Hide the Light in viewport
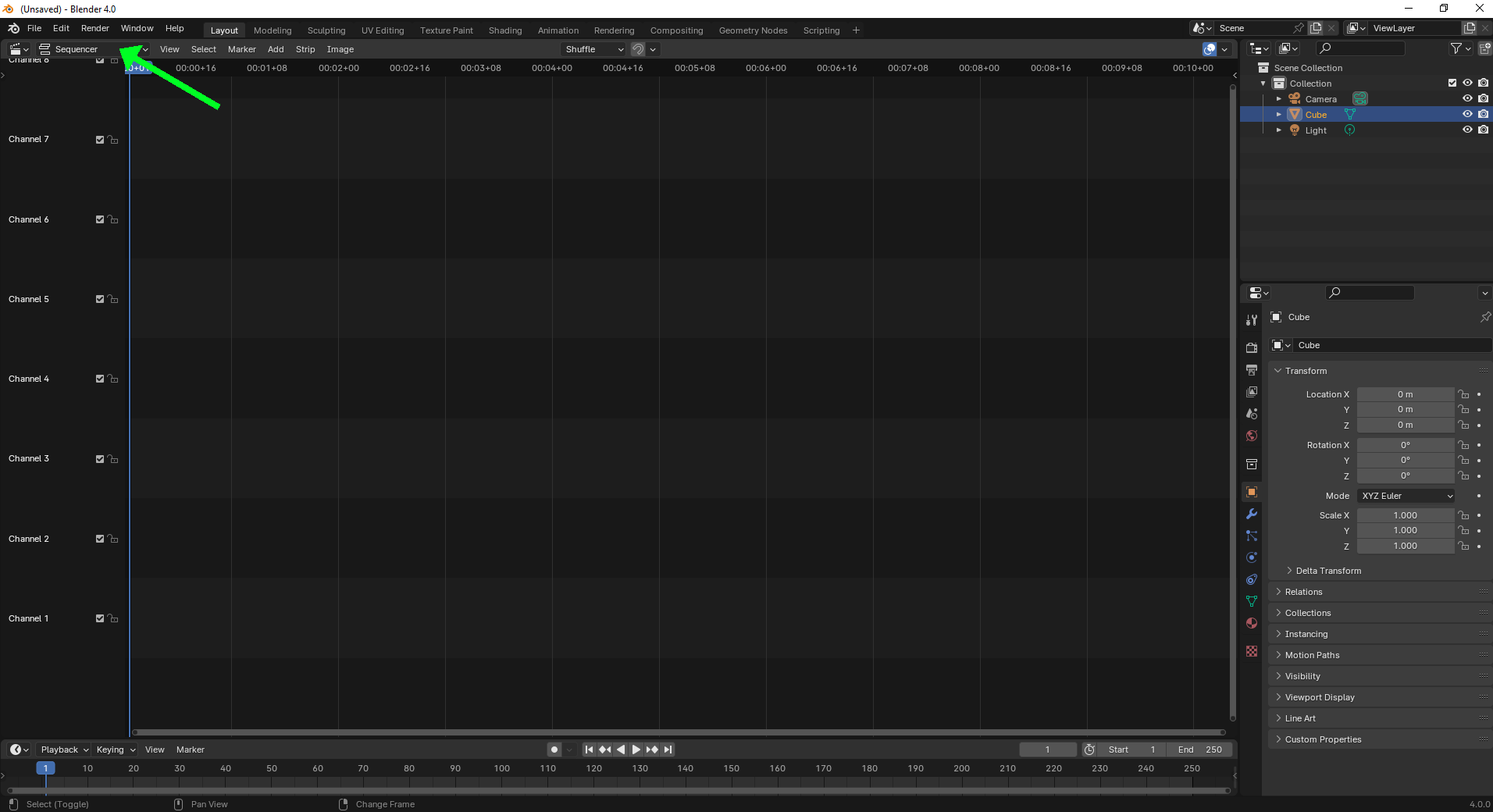Screen dimensions: 1493x812 (1467, 130)
